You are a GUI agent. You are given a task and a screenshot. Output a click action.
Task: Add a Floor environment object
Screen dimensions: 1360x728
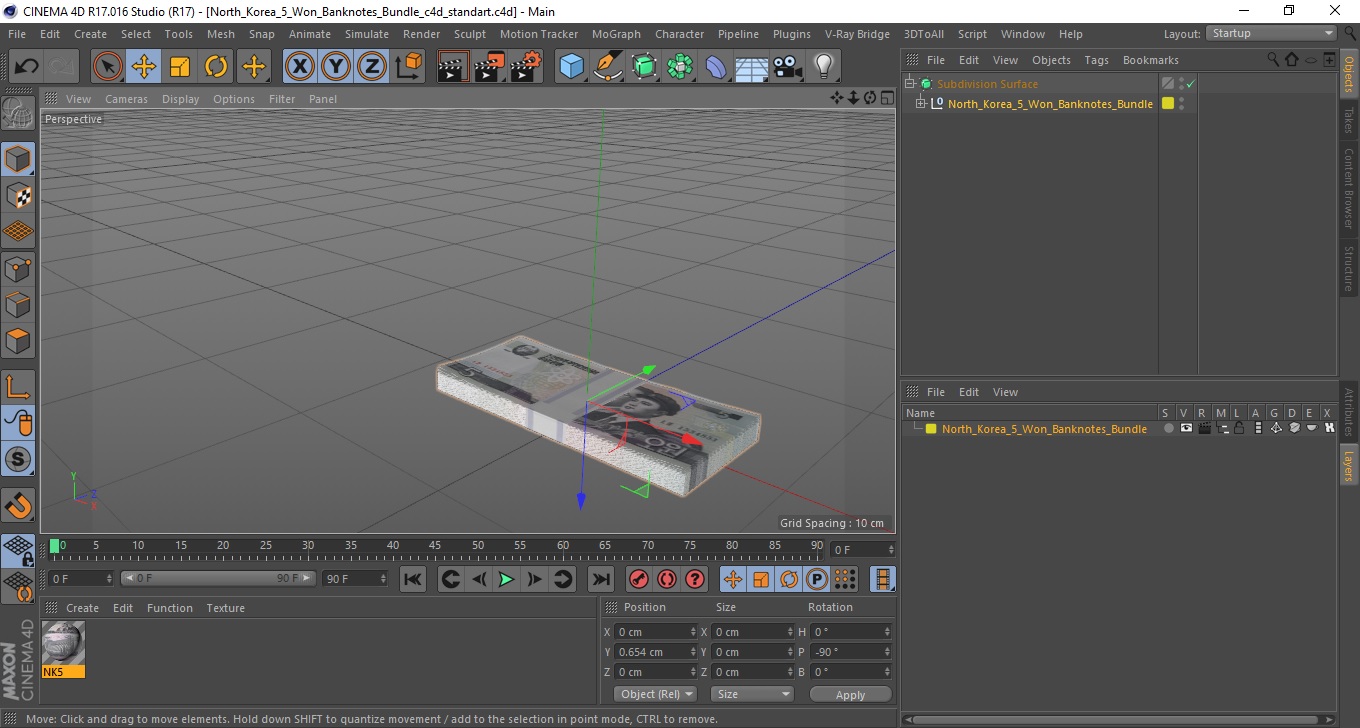[x=752, y=67]
